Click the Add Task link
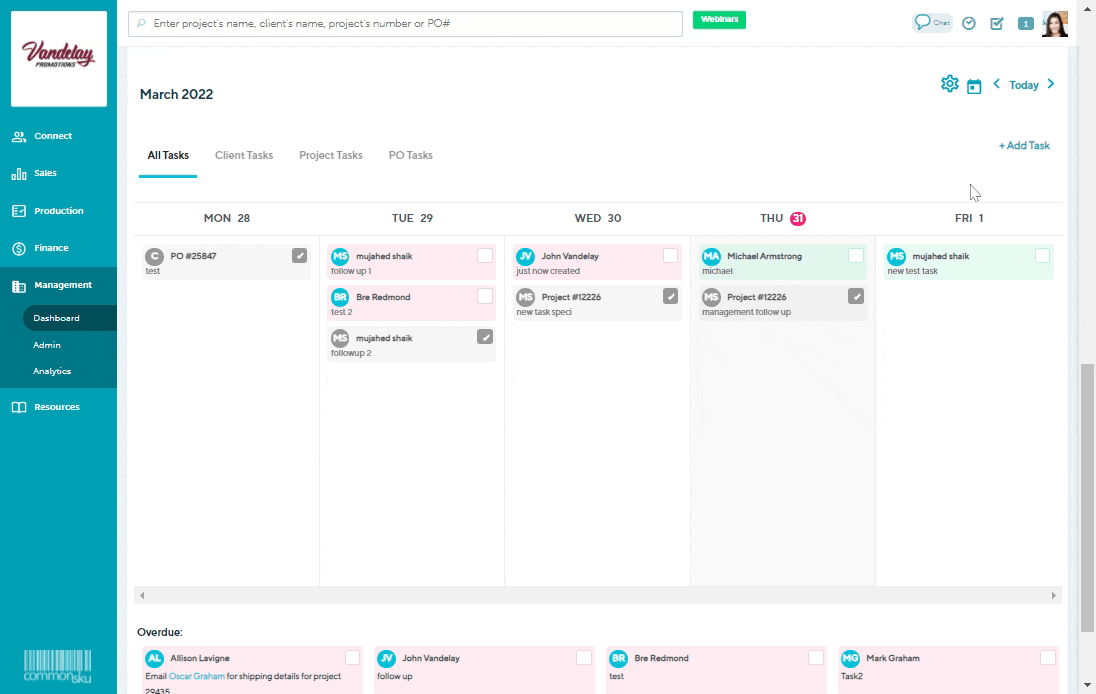Screen dimensions: 1096x694 [x=1023, y=145]
